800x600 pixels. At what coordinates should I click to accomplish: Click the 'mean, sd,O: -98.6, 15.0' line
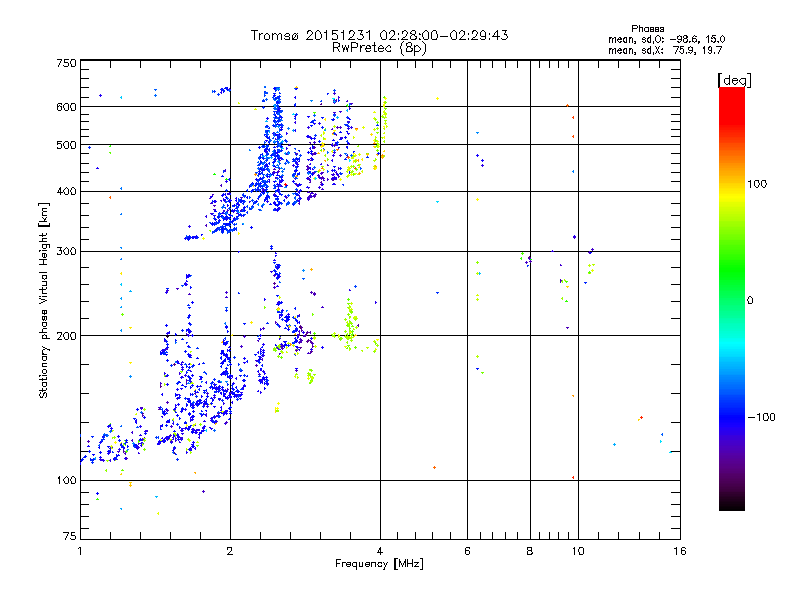tap(666, 39)
